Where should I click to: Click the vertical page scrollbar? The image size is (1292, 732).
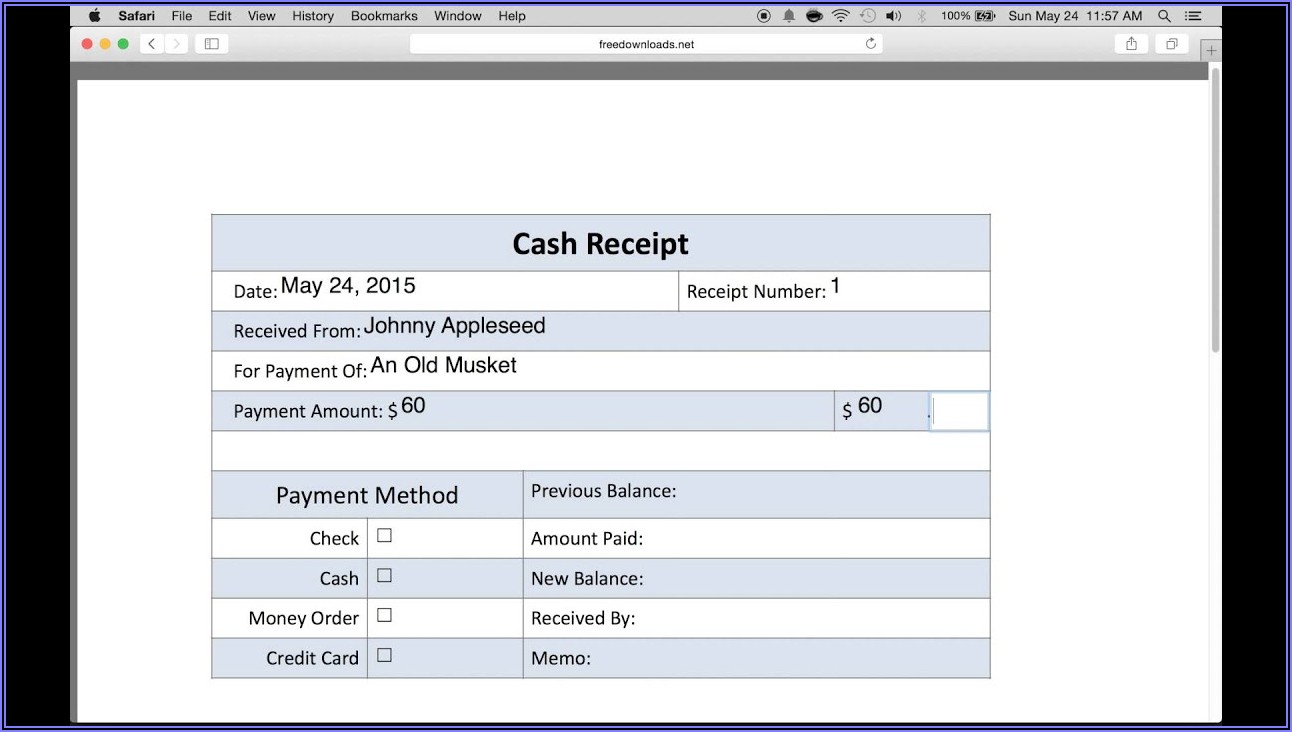point(1215,210)
